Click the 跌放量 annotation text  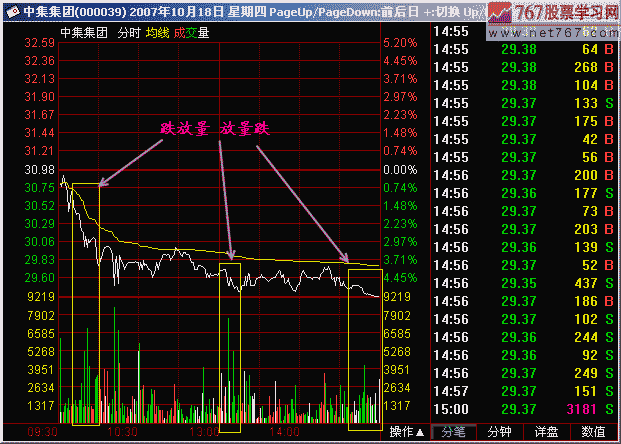185,128
